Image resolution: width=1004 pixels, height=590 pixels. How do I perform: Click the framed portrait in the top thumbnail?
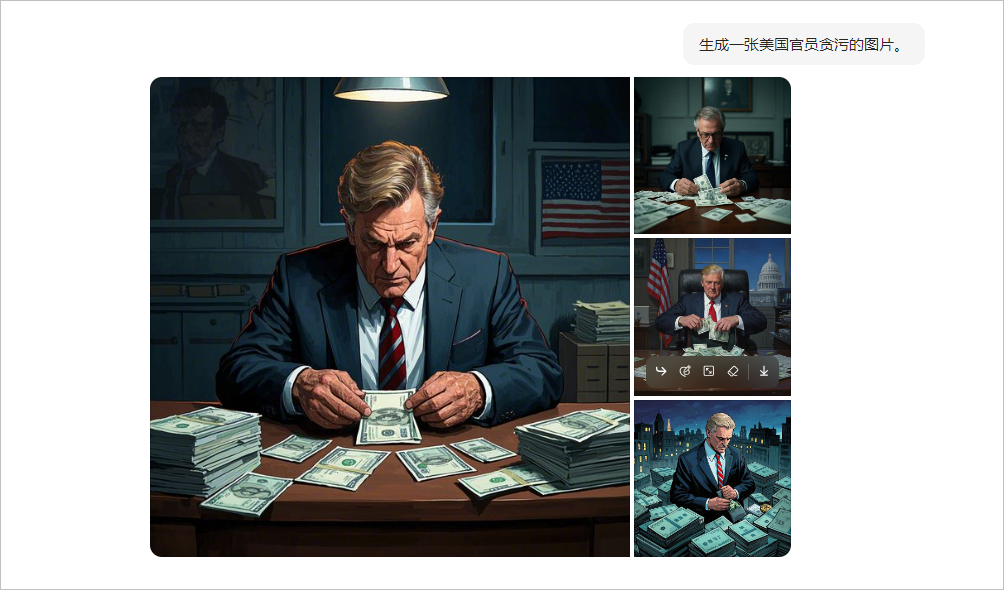click(727, 94)
